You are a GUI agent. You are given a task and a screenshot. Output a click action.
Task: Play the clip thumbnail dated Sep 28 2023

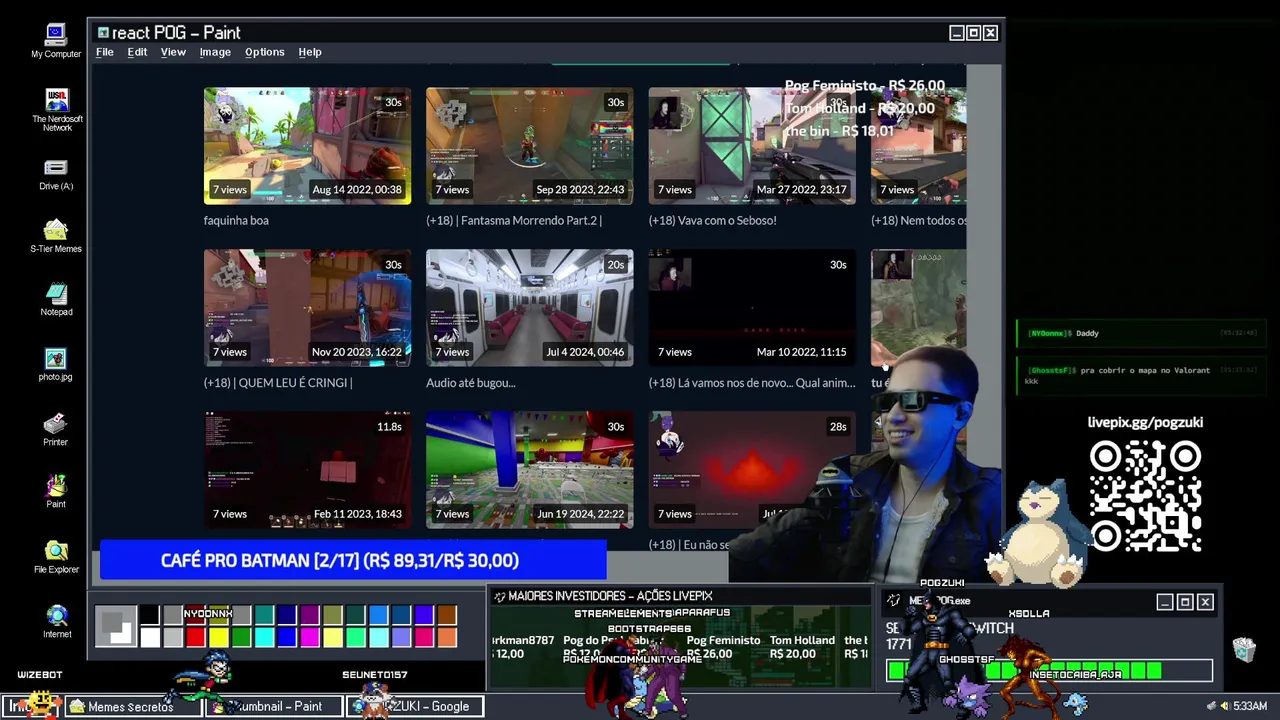[x=529, y=146]
